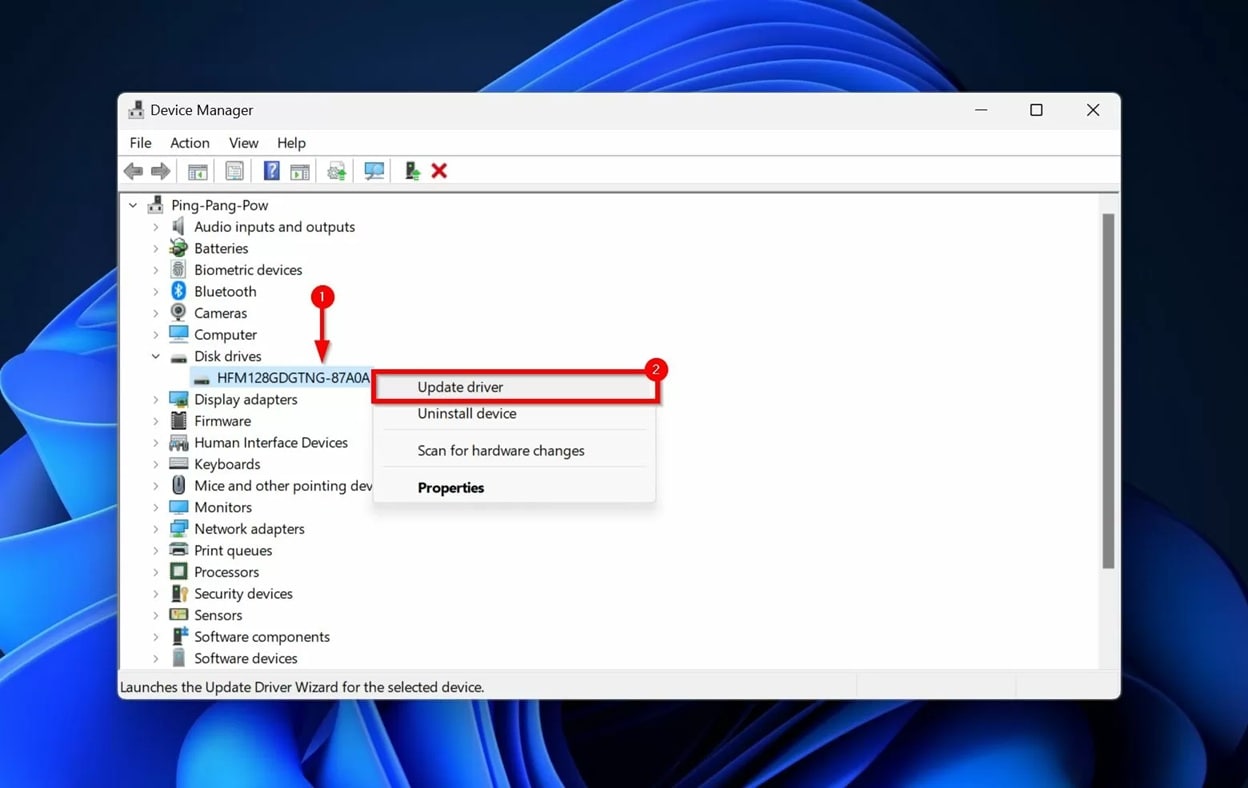Image resolution: width=1248 pixels, height=788 pixels.
Task: Click the Keyboards icon
Action: coord(178,464)
